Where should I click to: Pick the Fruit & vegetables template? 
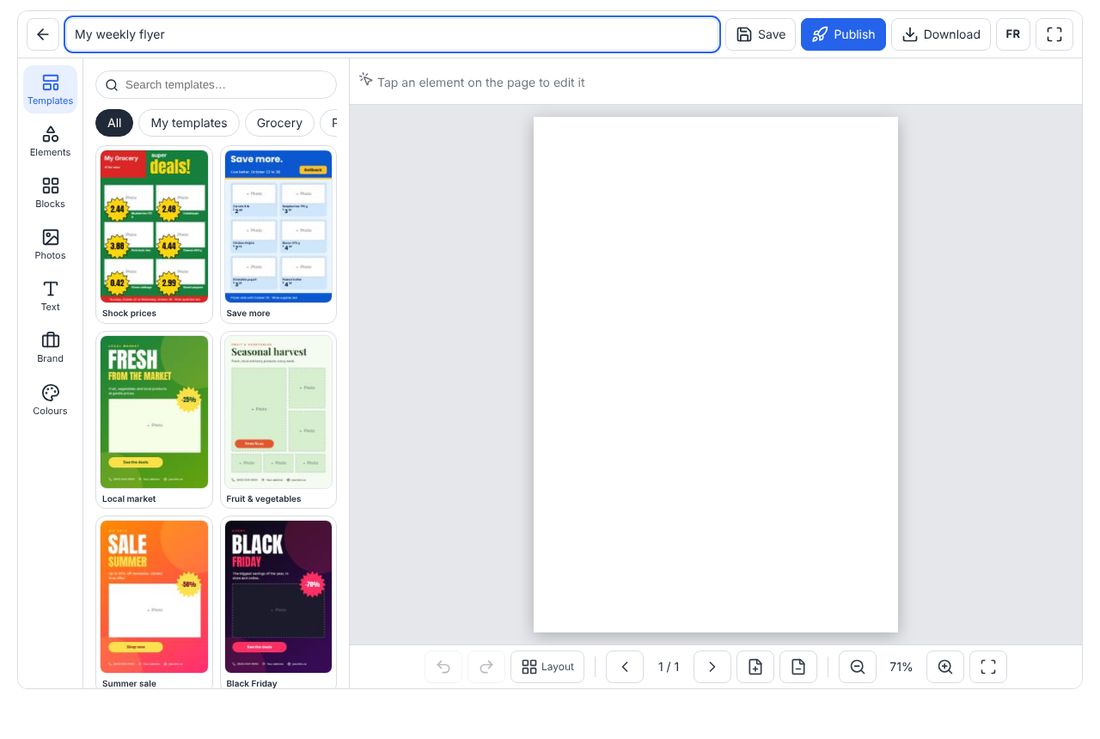tap(279, 420)
